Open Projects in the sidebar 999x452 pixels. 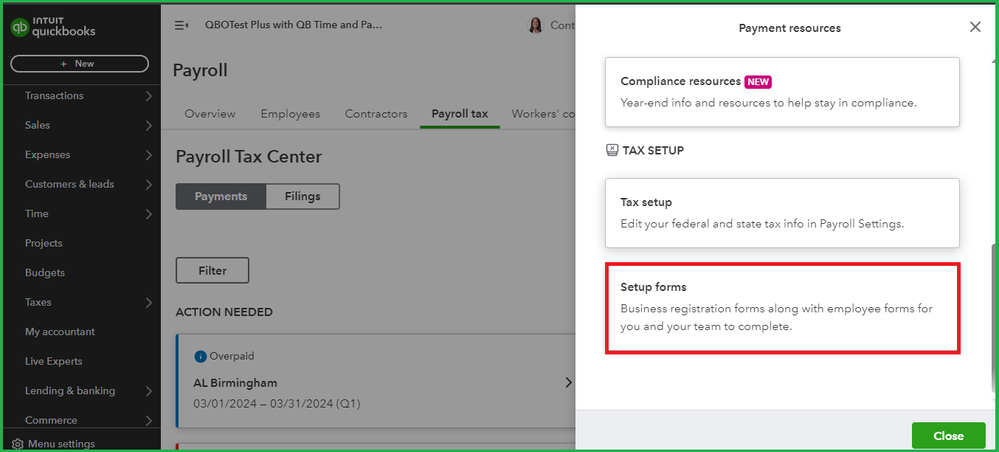(44, 243)
